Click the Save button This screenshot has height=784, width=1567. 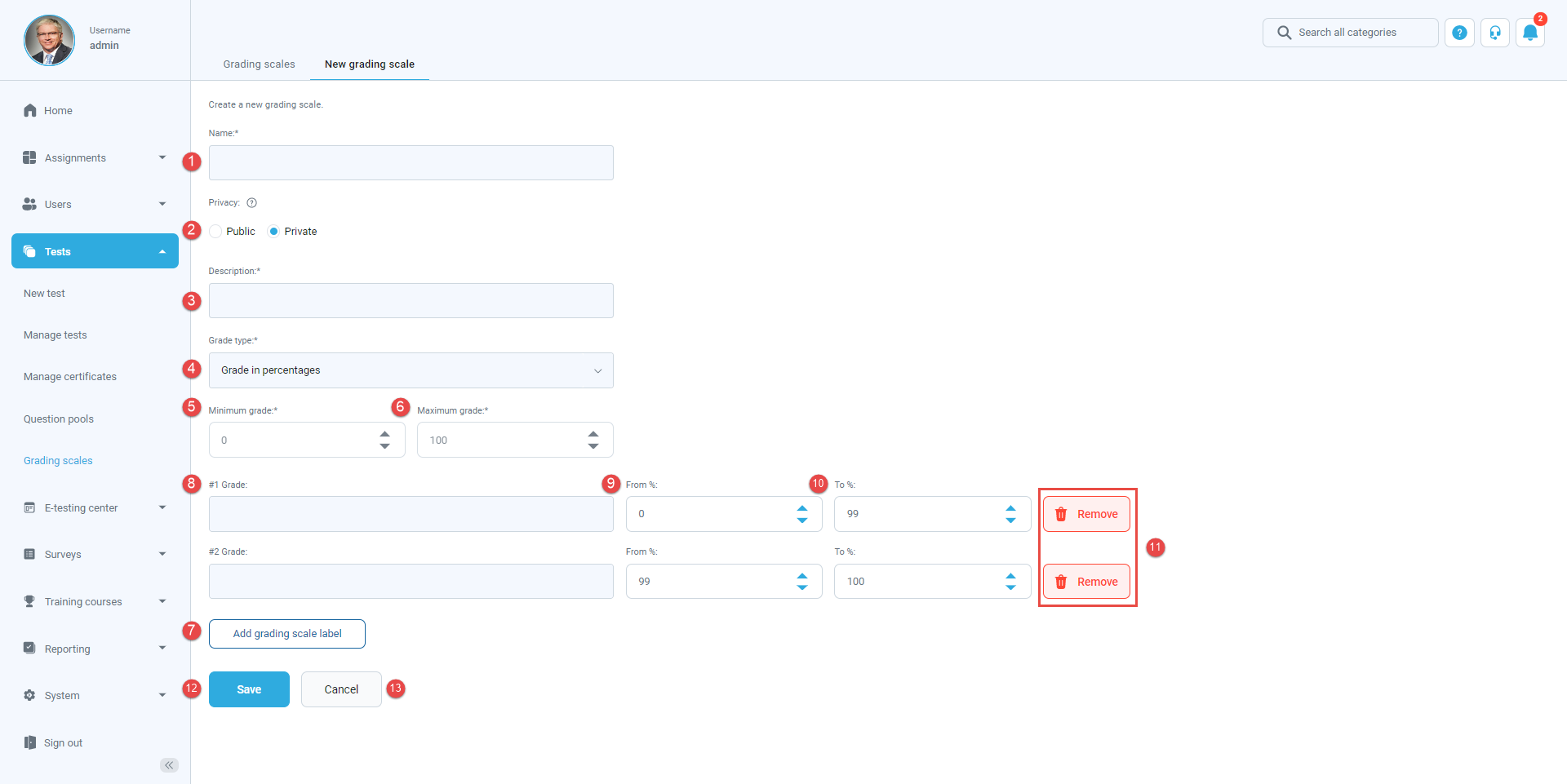click(249, 689)
